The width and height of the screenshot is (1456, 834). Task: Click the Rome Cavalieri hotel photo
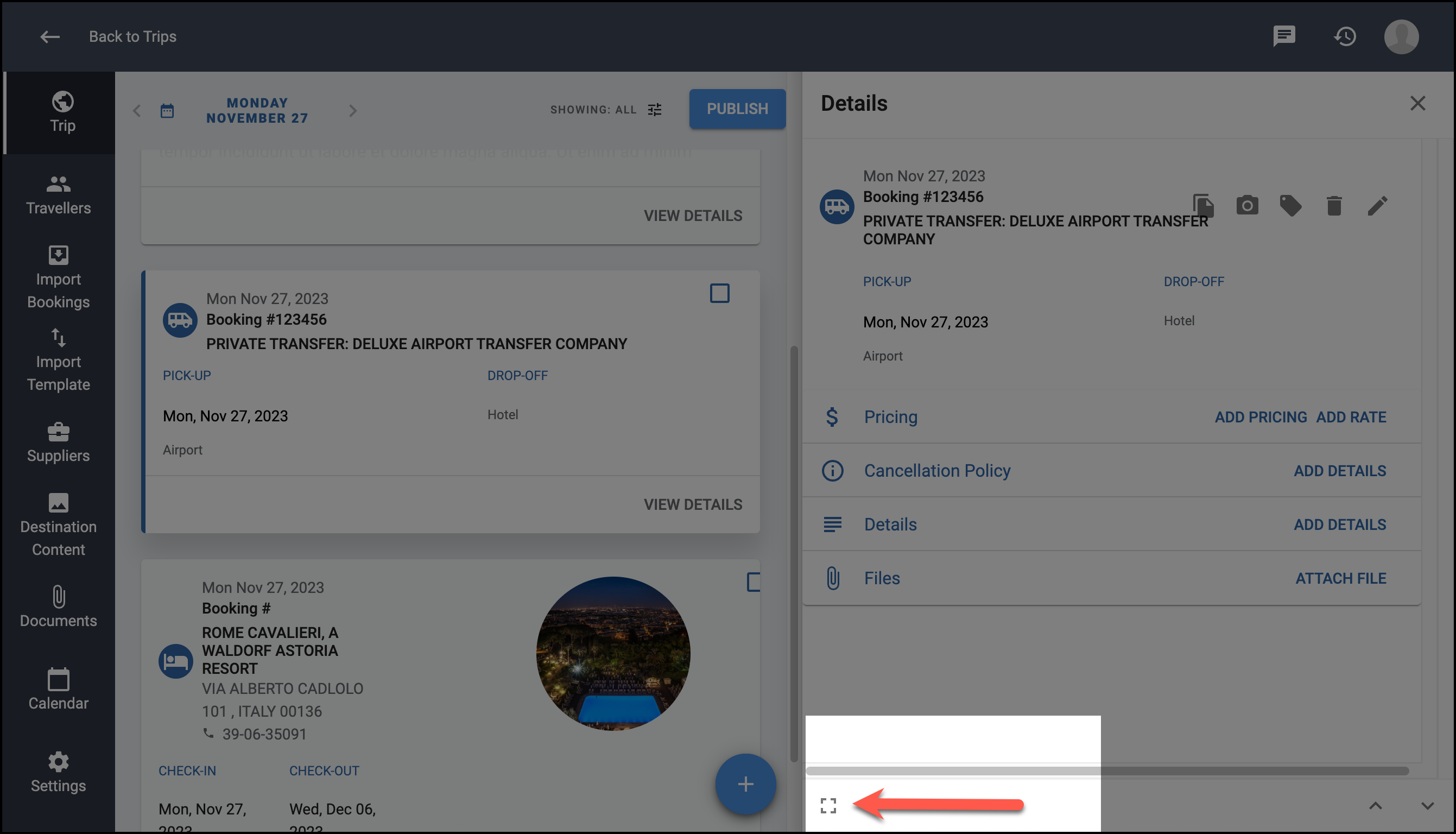click(x=613, y=653)
